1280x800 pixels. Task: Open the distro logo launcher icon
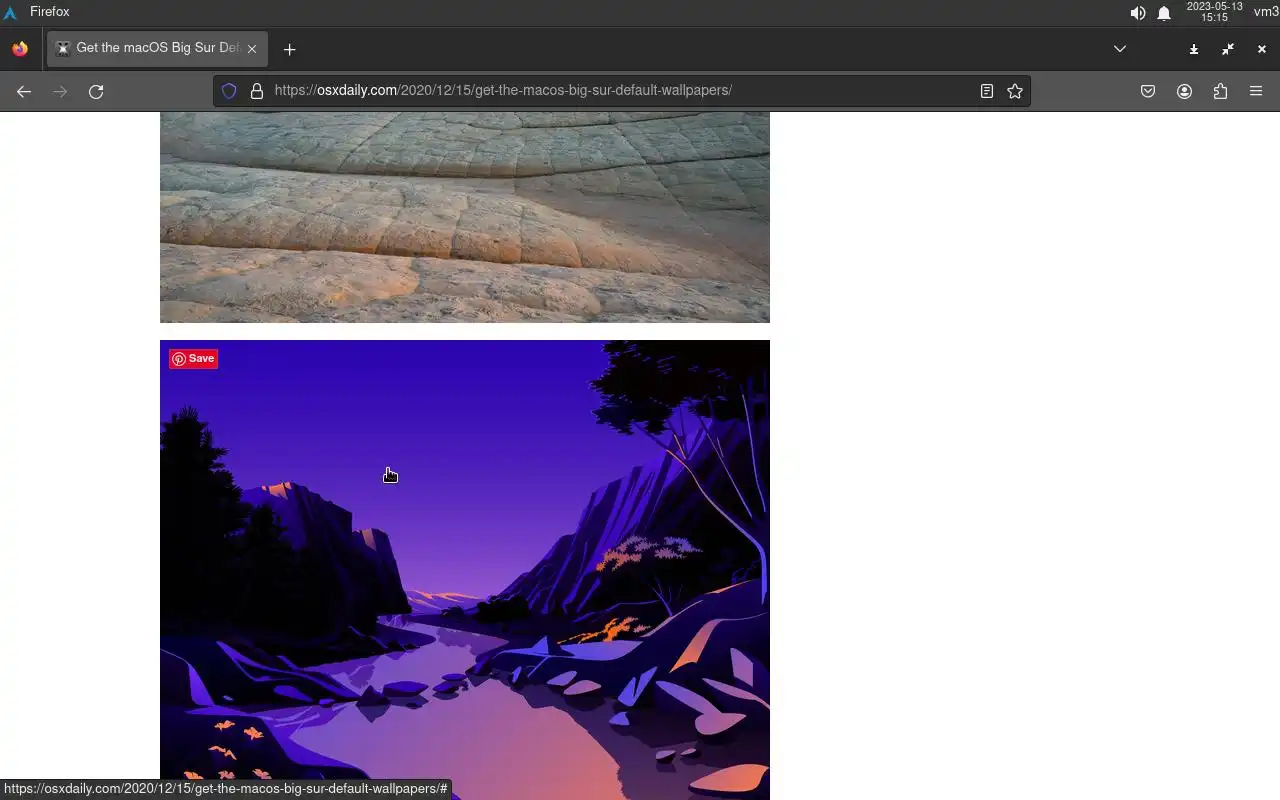click(x=11, y=13)
